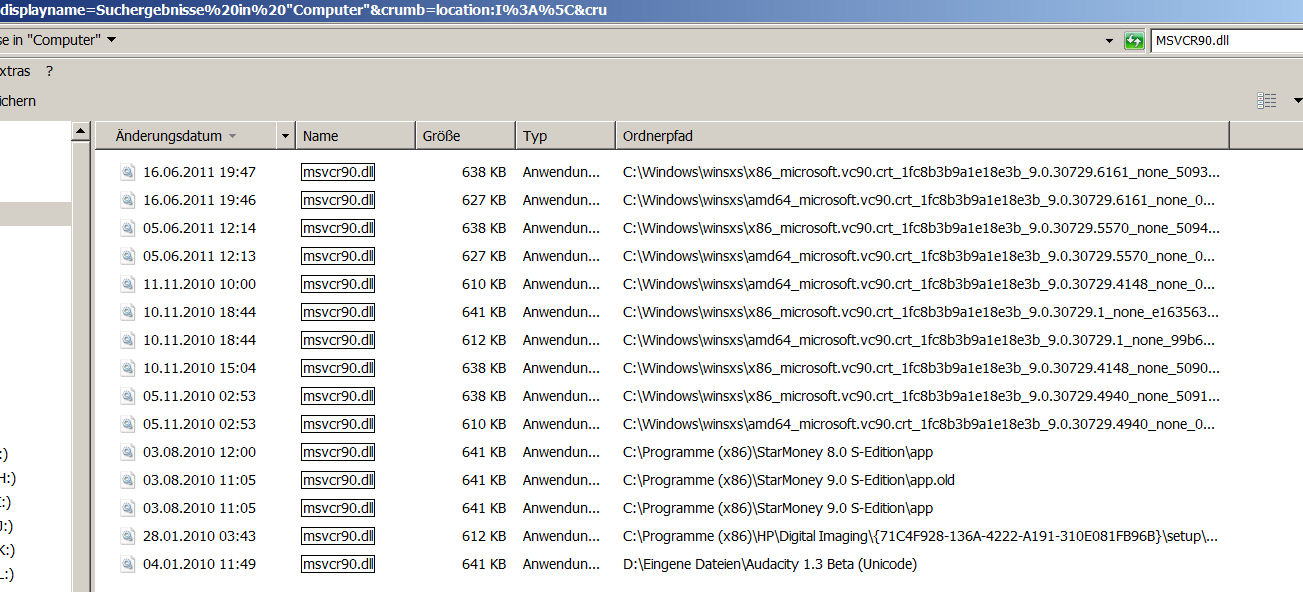
Task: Click the Name column header
Action: tap(355, 136)
